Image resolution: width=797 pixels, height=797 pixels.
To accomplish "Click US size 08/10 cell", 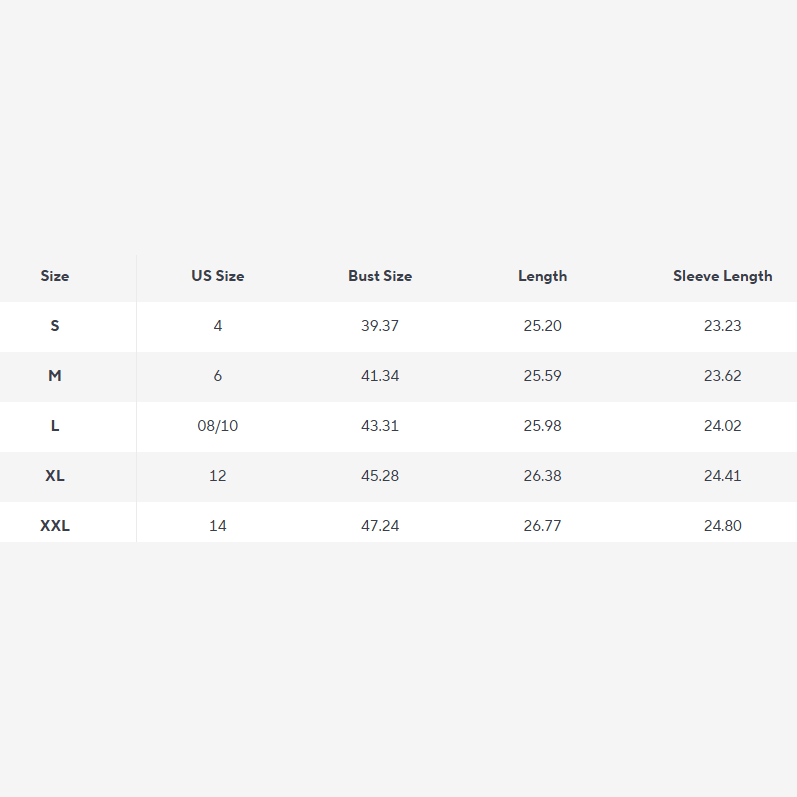I will 218,426.
